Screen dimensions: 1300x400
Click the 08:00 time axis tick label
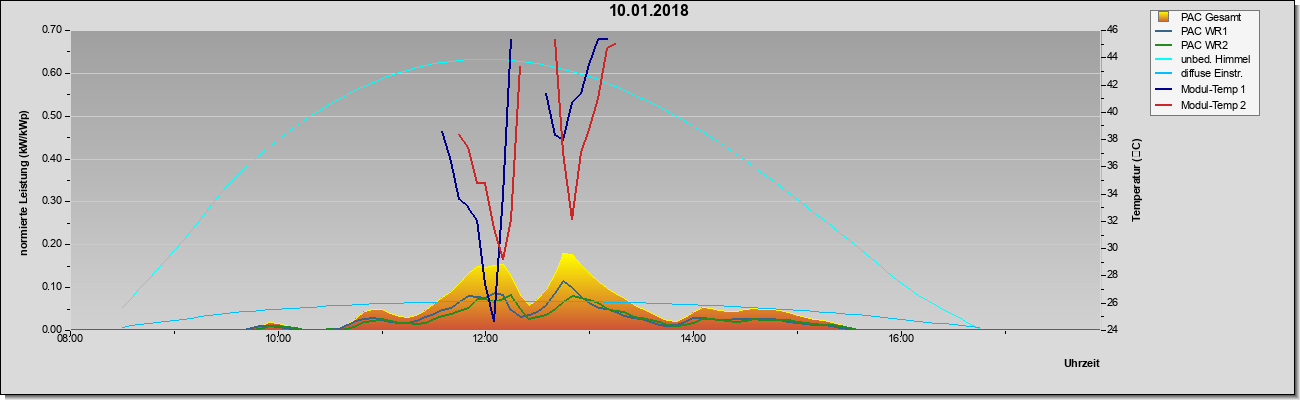(x=70, y=339)
